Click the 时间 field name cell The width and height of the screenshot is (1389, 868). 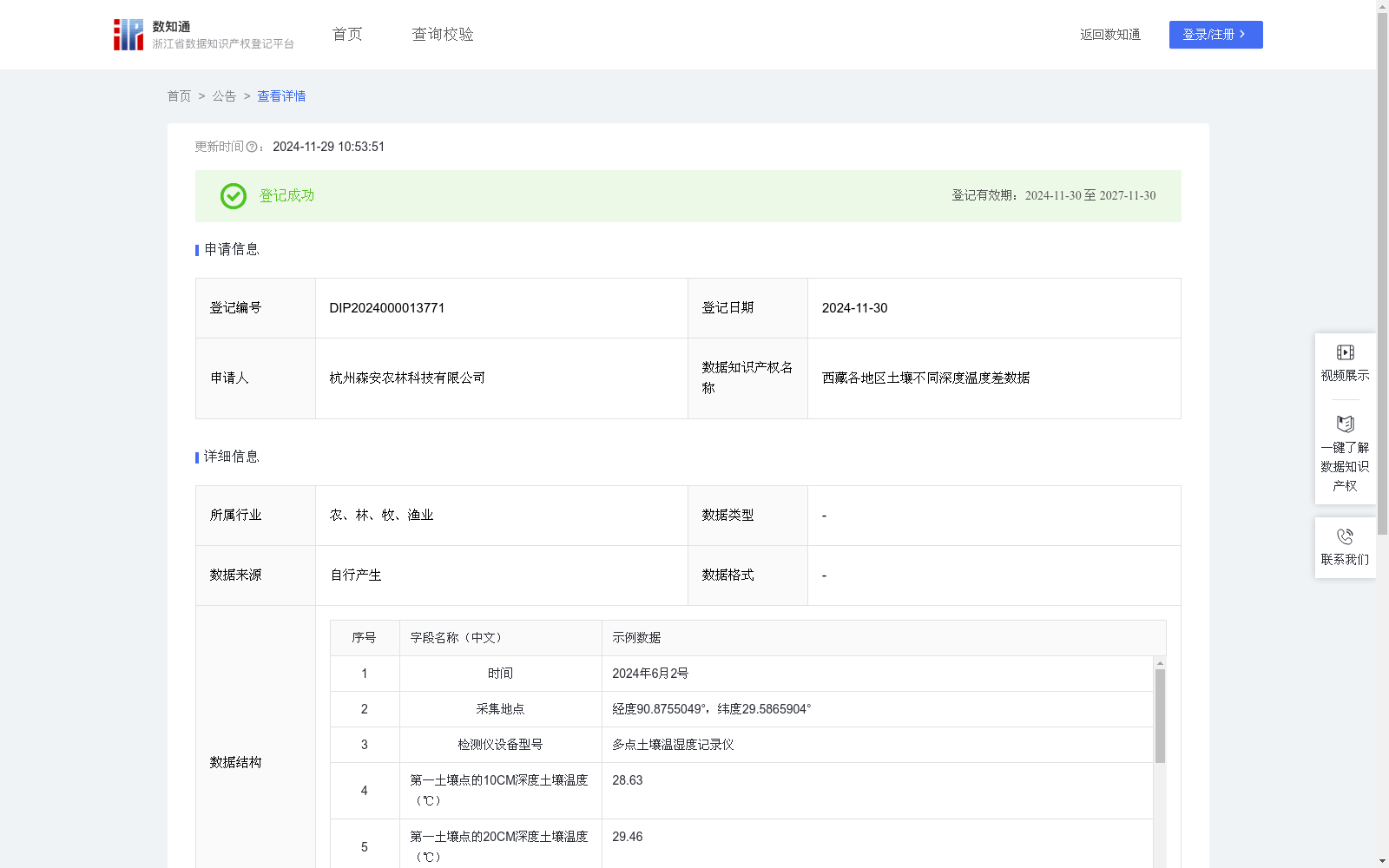[x=501, y=674]
